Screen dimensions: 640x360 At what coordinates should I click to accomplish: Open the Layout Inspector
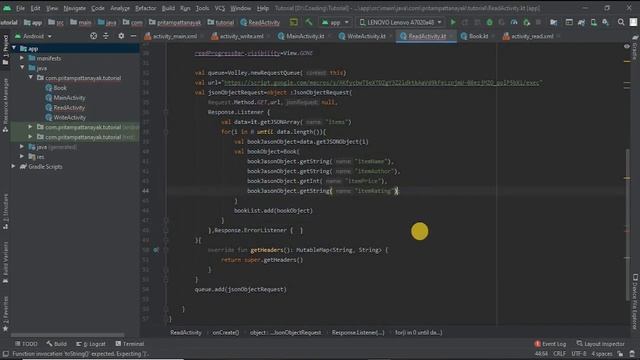click(600, 344)
